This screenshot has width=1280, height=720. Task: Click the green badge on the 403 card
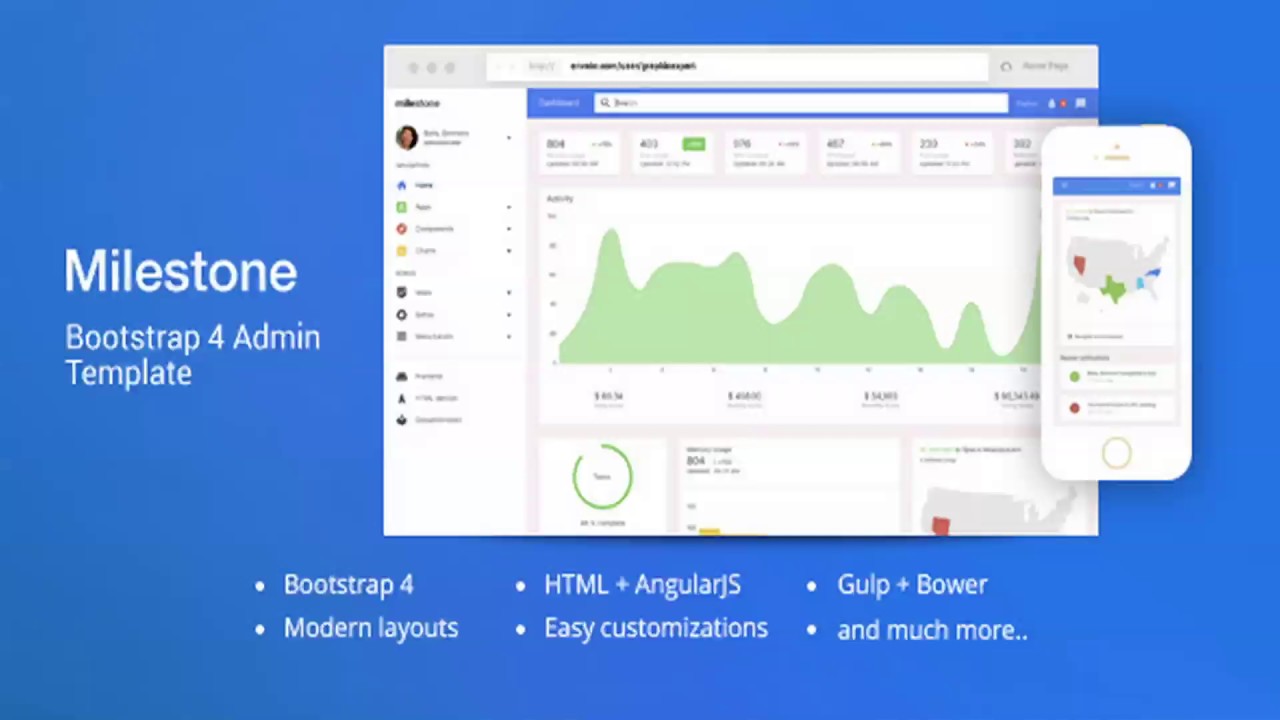[x=693, y=144]
